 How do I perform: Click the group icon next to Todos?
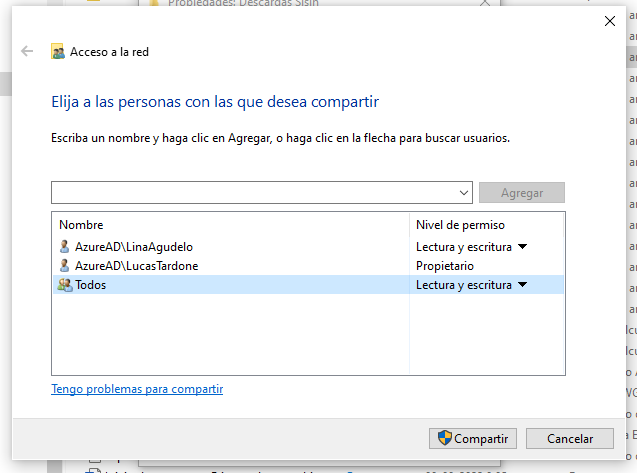[65, 285]
